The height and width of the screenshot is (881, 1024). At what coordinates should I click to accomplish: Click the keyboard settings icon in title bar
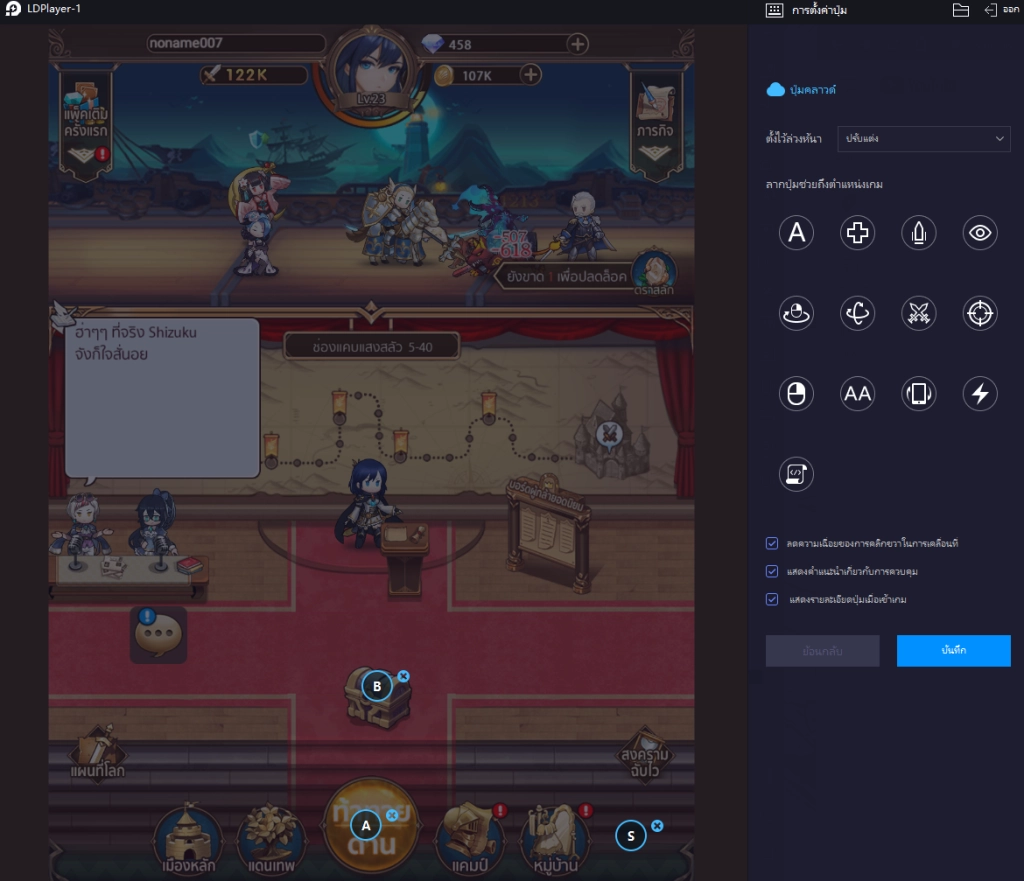tap(774, 10)
